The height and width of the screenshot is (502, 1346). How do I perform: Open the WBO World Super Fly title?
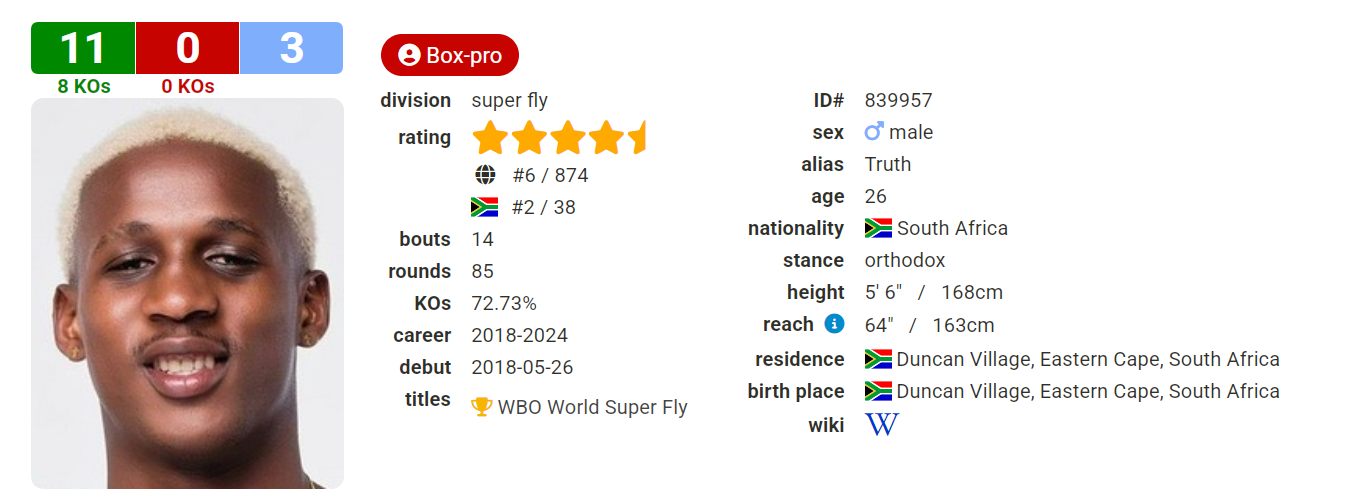click(593, 407)
